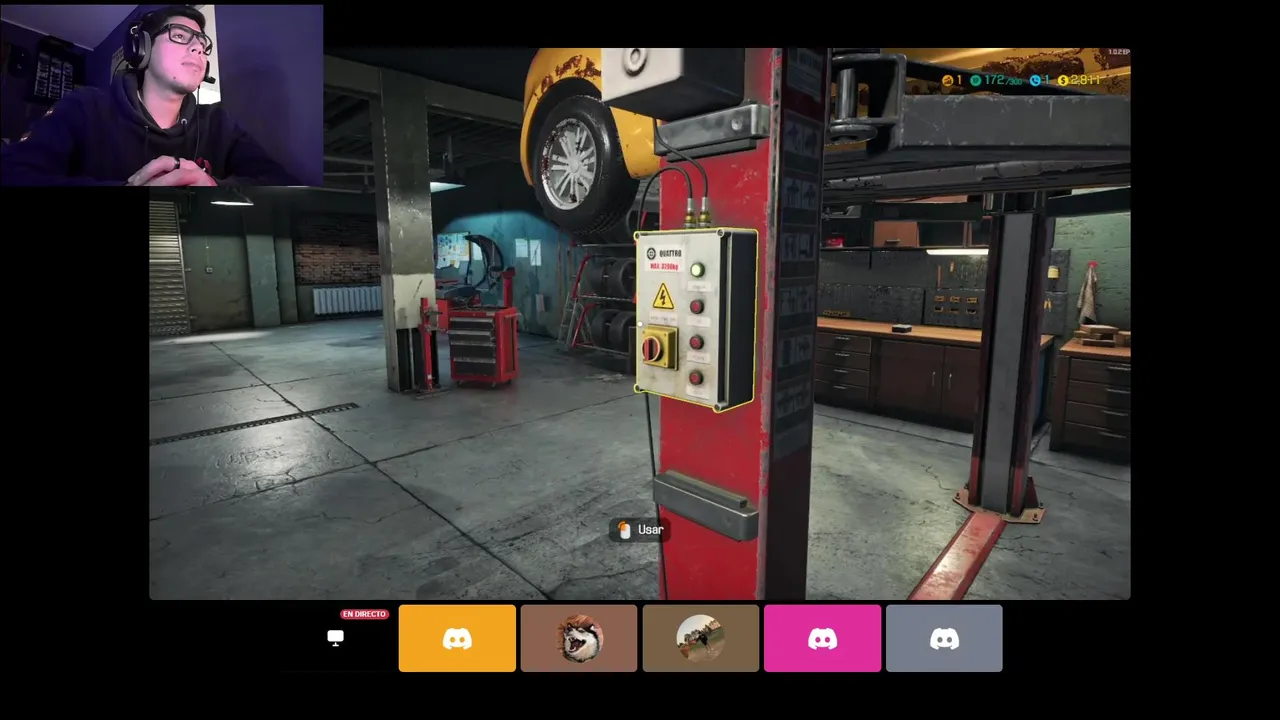
Task: Click the topmost red button on lift panel
Action: pos(697,307)
